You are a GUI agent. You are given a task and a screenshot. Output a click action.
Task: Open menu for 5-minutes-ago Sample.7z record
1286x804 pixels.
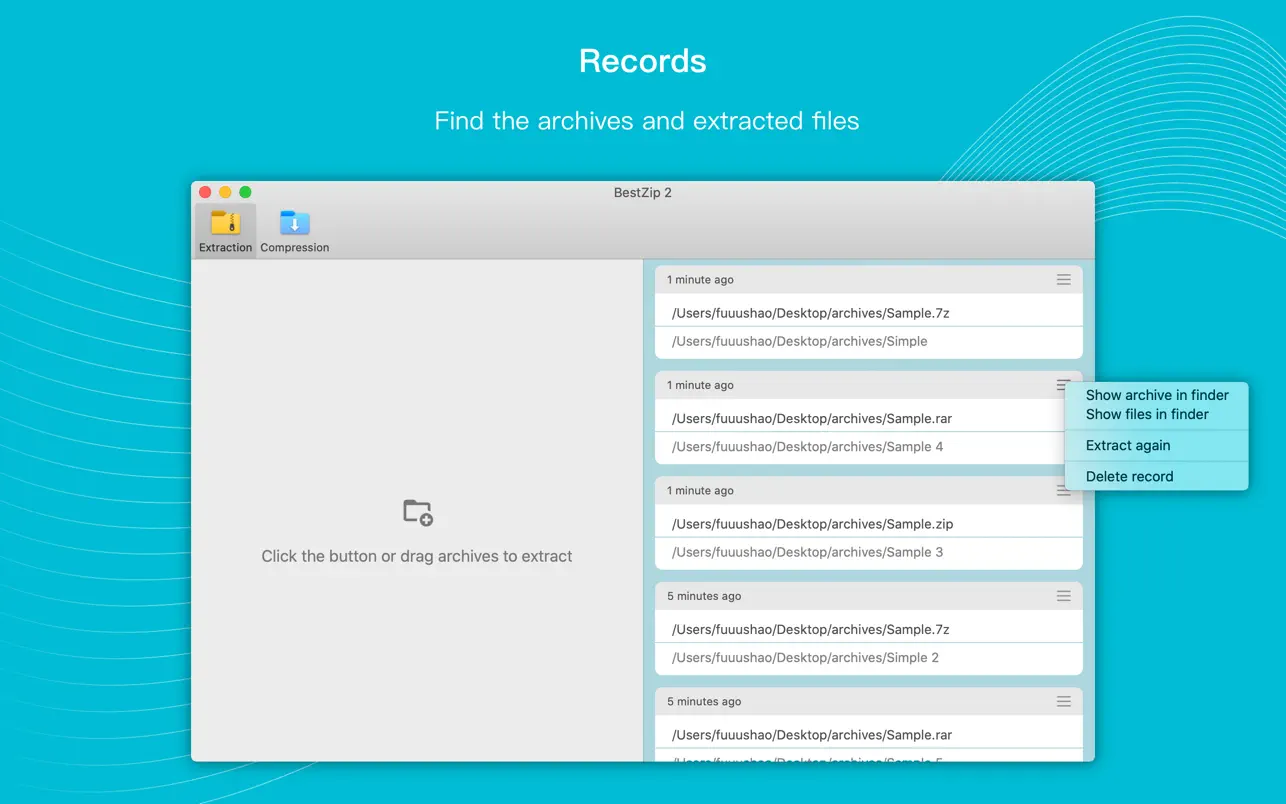[x=1063, y=596]
